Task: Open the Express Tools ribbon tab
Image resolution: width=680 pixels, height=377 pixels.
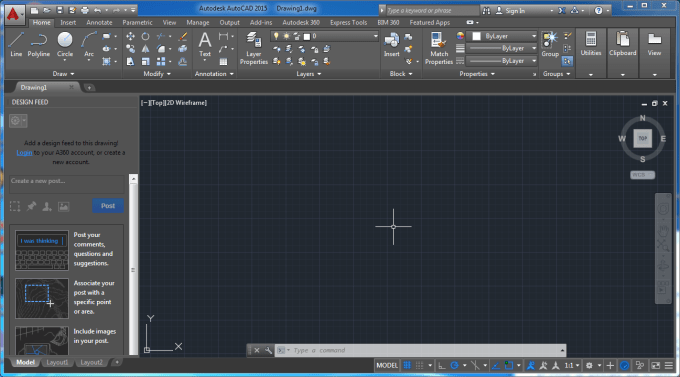Action: (348, 23)
